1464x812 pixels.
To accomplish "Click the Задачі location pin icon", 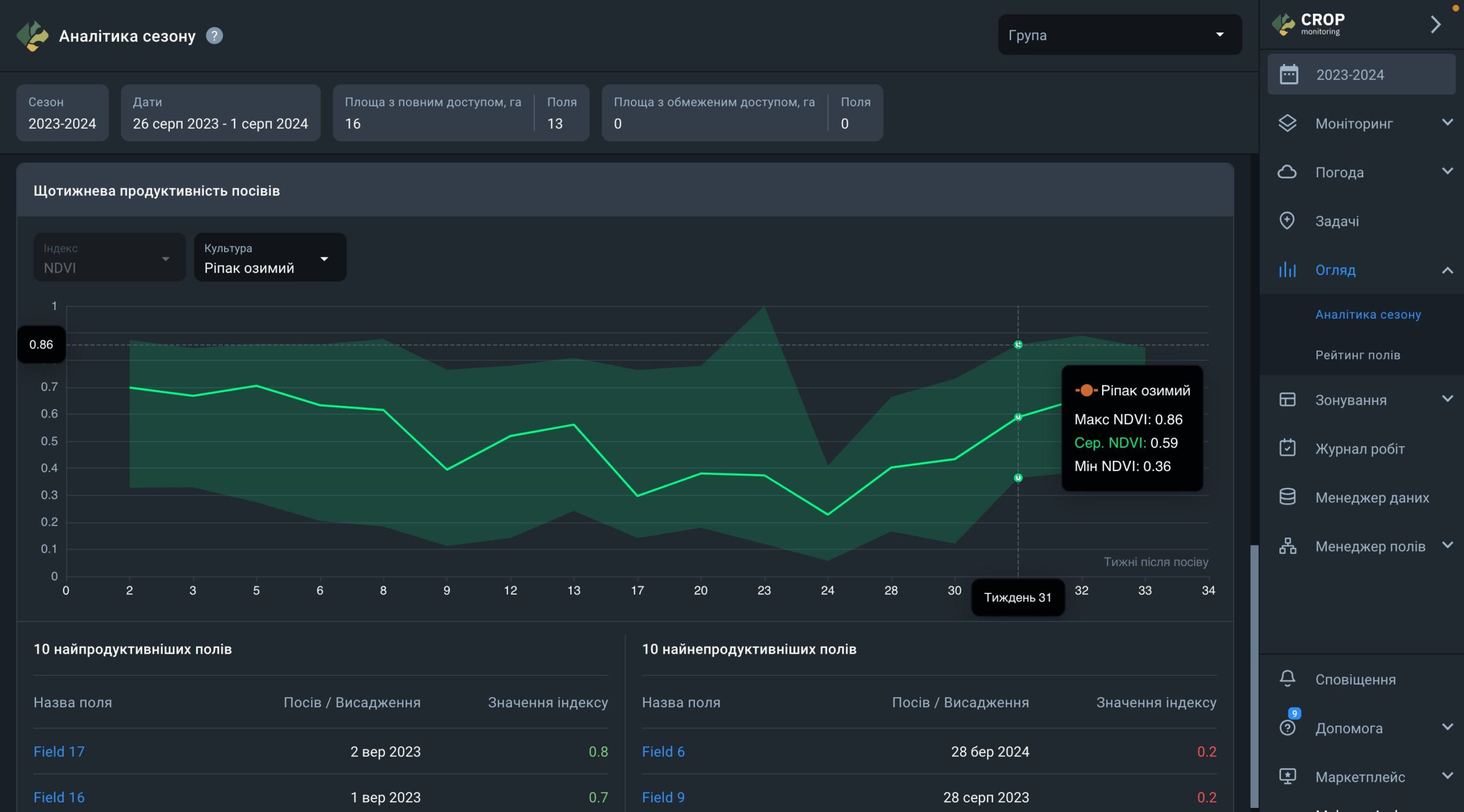I will click(1287, 221).
